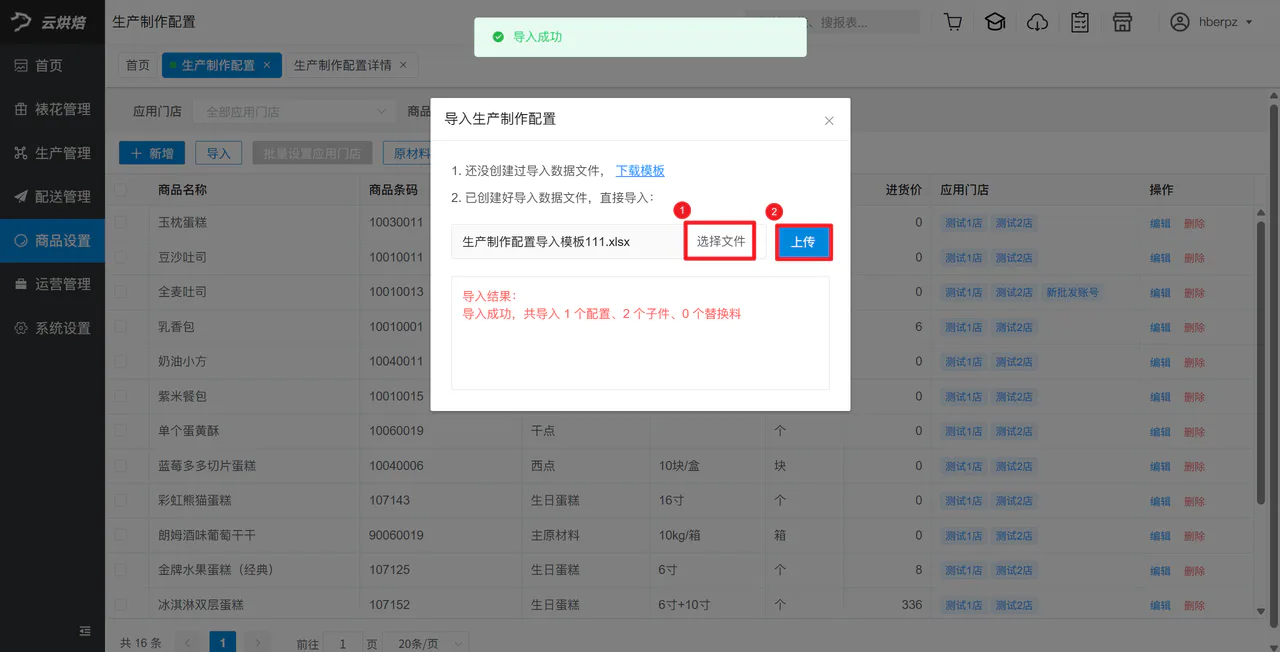Go to the next page arrow
Viewport: 1280px width, 652px height.
[257, 642]
